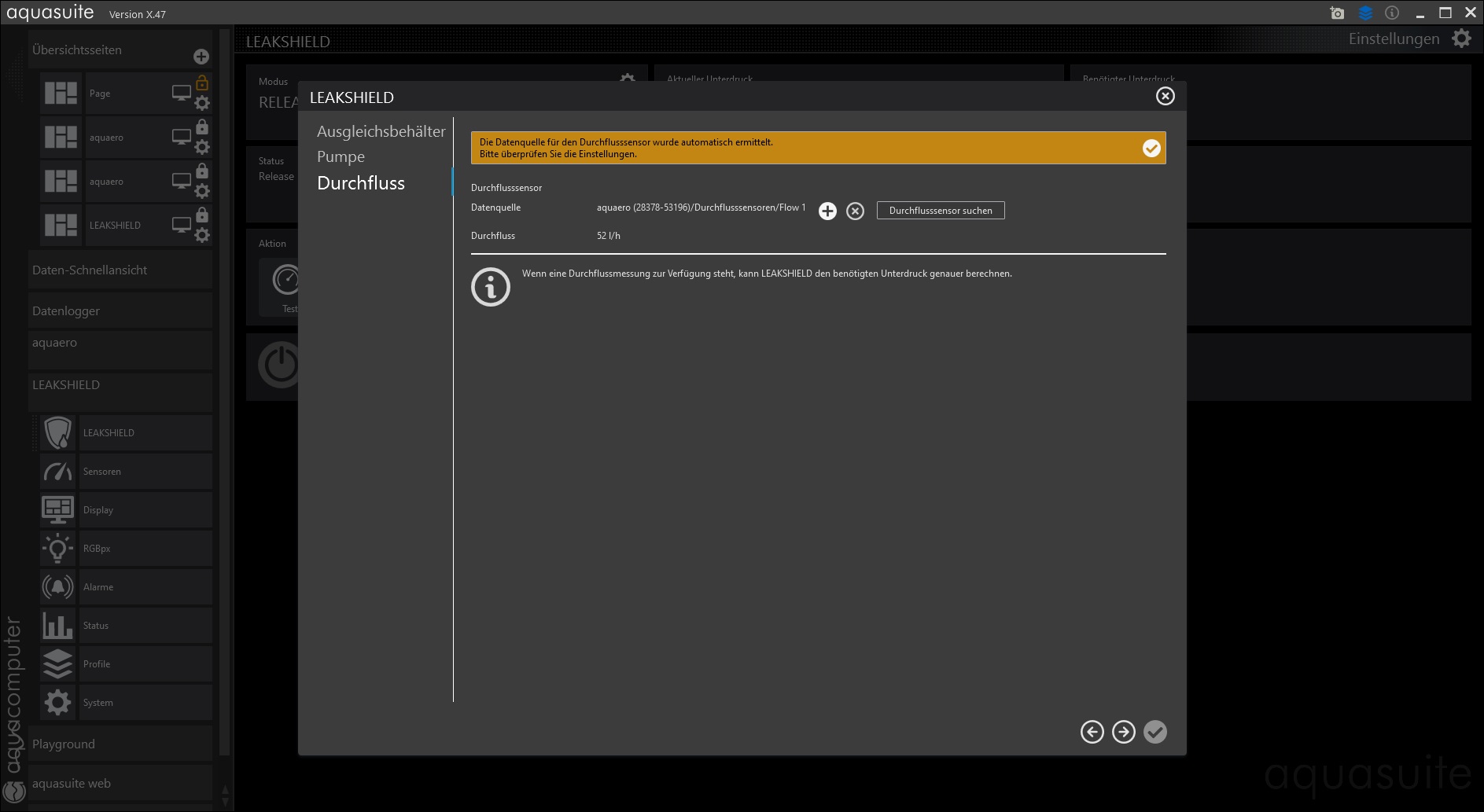Toggle the lock on first aquaero page
The width and height of the screenshot is (1484, 812).
point(202,127)
